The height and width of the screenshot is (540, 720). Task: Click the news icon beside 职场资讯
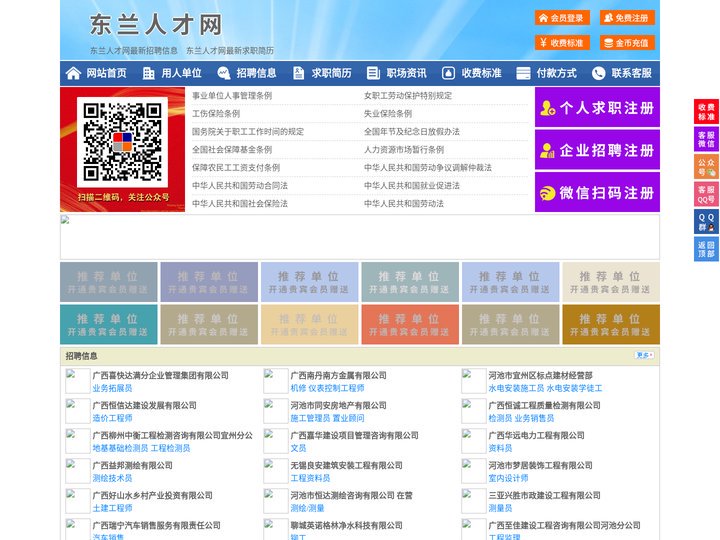tap(373, 73)
